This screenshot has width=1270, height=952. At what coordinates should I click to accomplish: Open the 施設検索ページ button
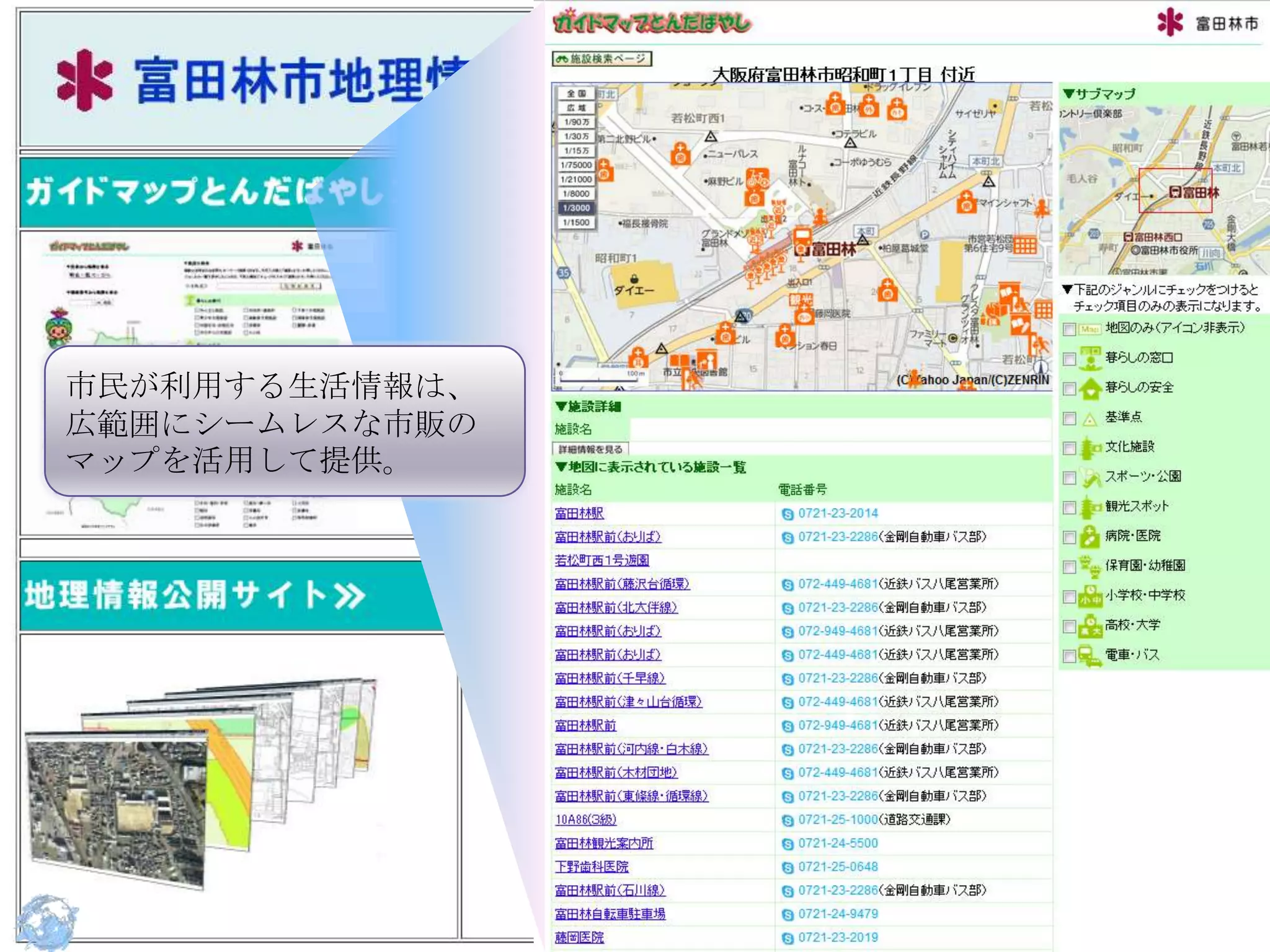[x=601, y=59]
